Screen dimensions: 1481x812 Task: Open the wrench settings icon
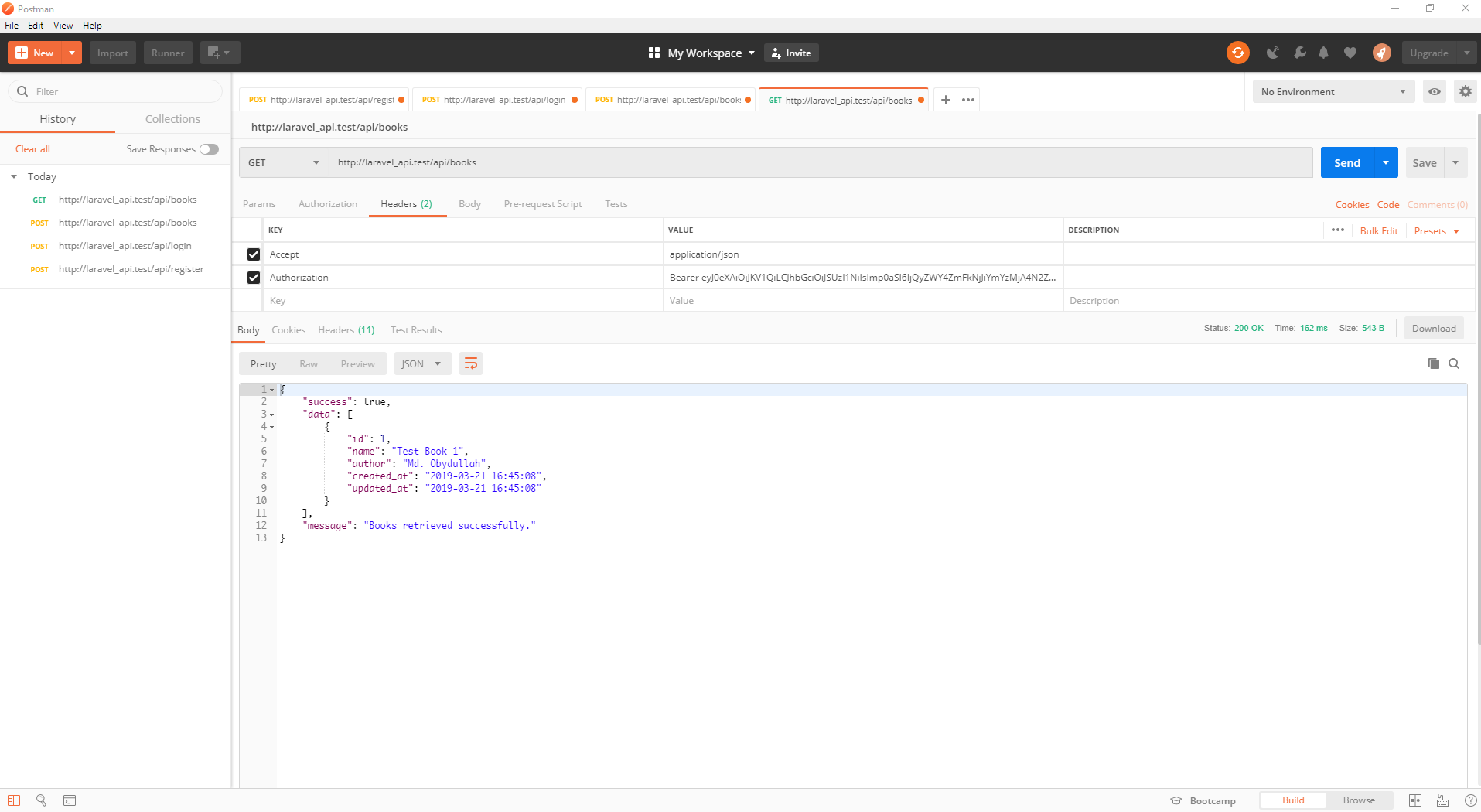pos(1299,53)
